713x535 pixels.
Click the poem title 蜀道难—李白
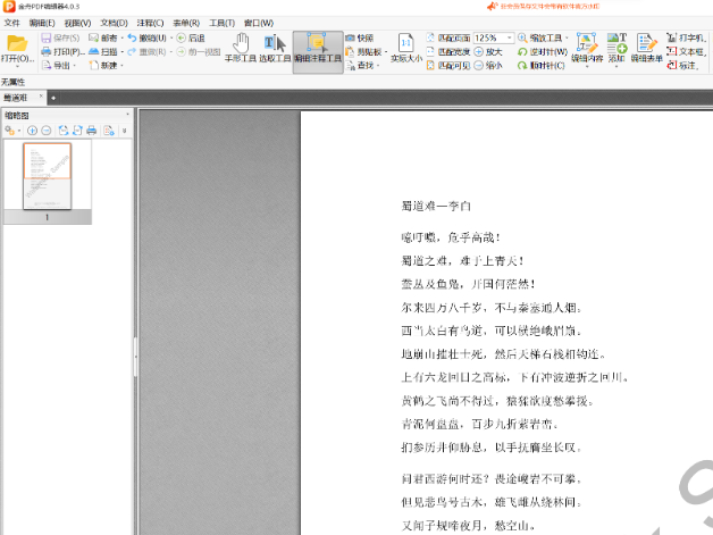tap(436, 206)
